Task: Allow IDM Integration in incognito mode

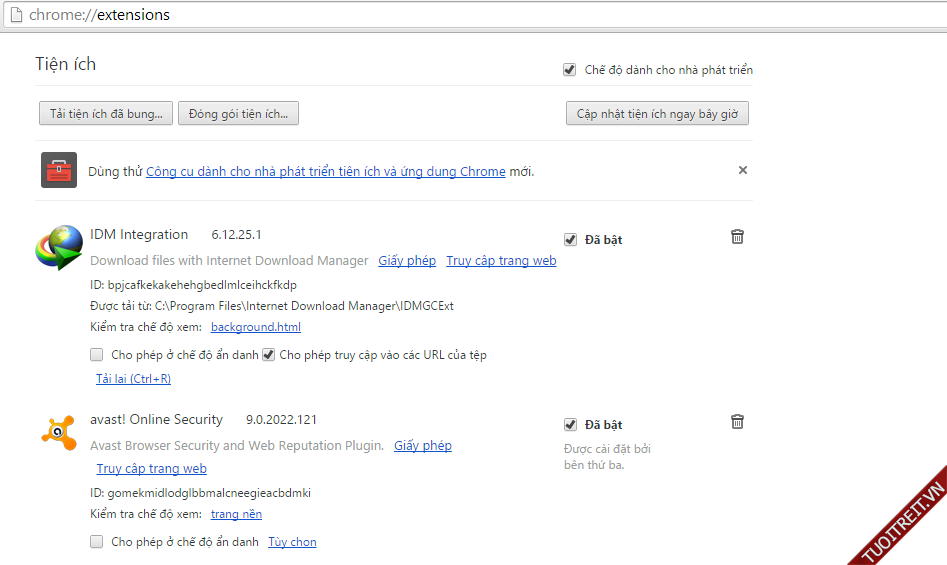Action: pyautogui.click(x=97, y=355)
